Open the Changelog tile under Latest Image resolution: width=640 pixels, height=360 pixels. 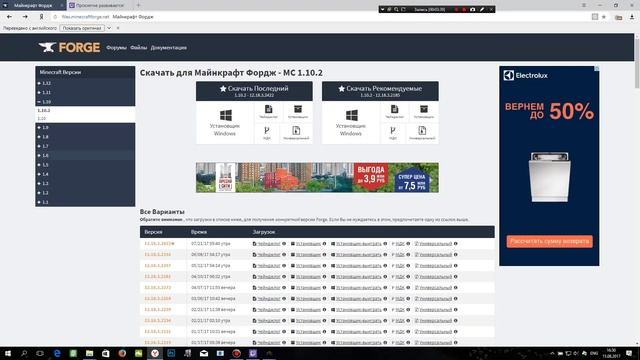click(x=268, y=111)
